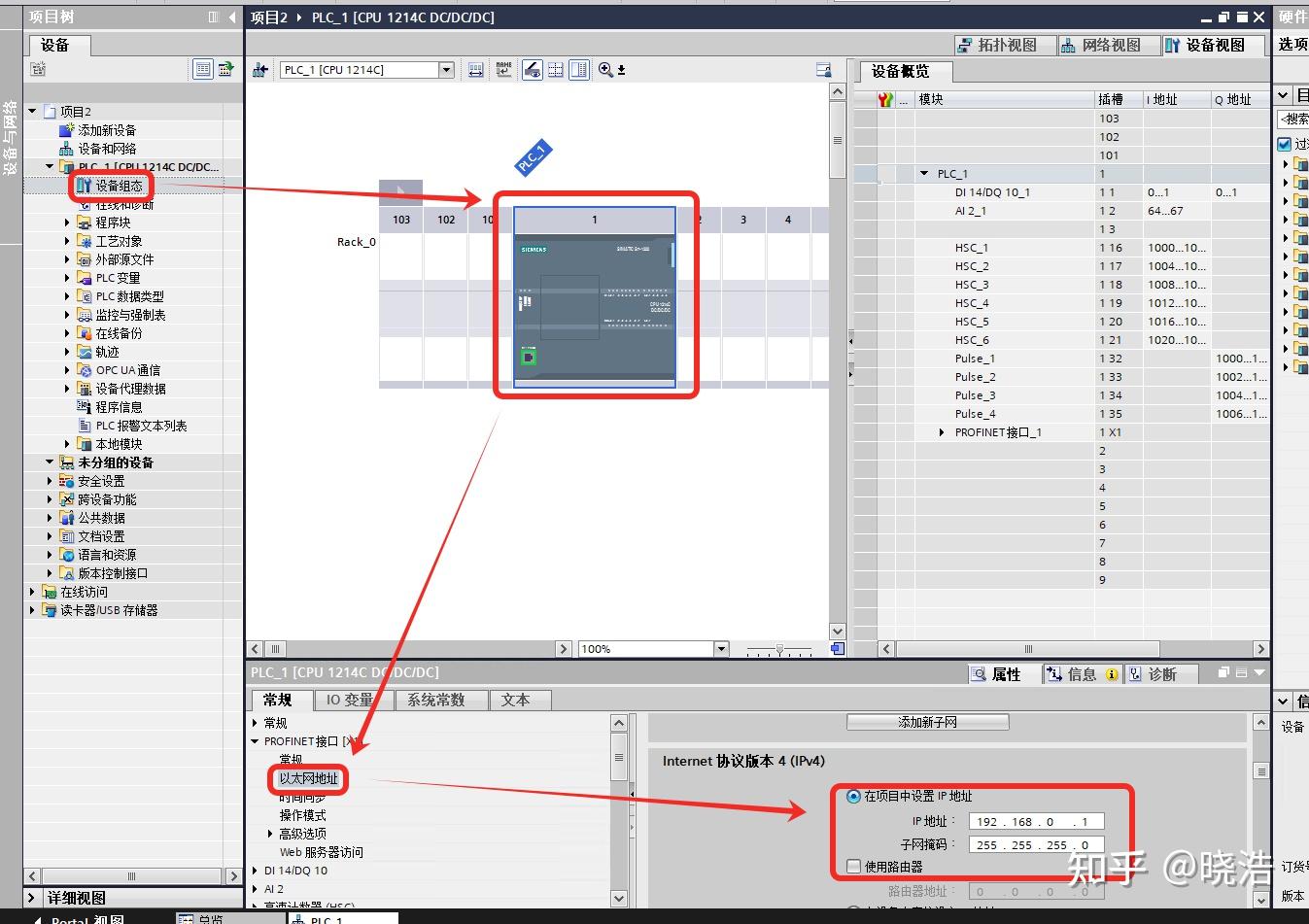
Task: Expand the 高级选项 properties node
Action: pyautogui.click(x=270, y=834)
